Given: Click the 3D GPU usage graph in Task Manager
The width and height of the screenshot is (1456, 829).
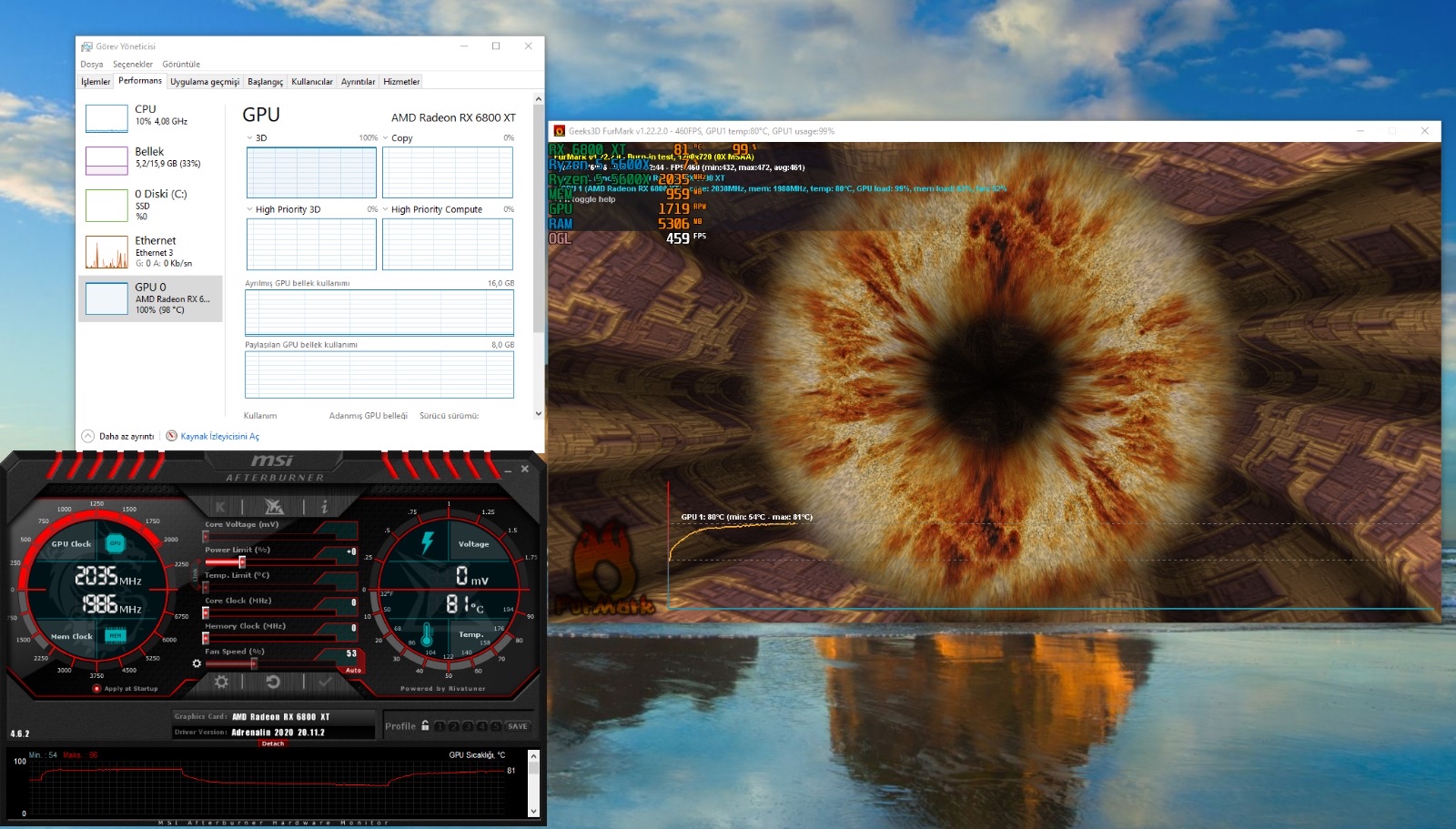Looking at the screenshot, I should pos(311,172).
